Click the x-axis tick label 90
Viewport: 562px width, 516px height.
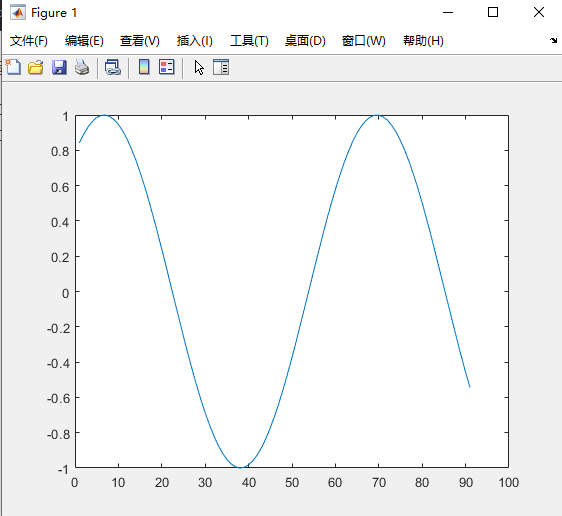[466, 483]
